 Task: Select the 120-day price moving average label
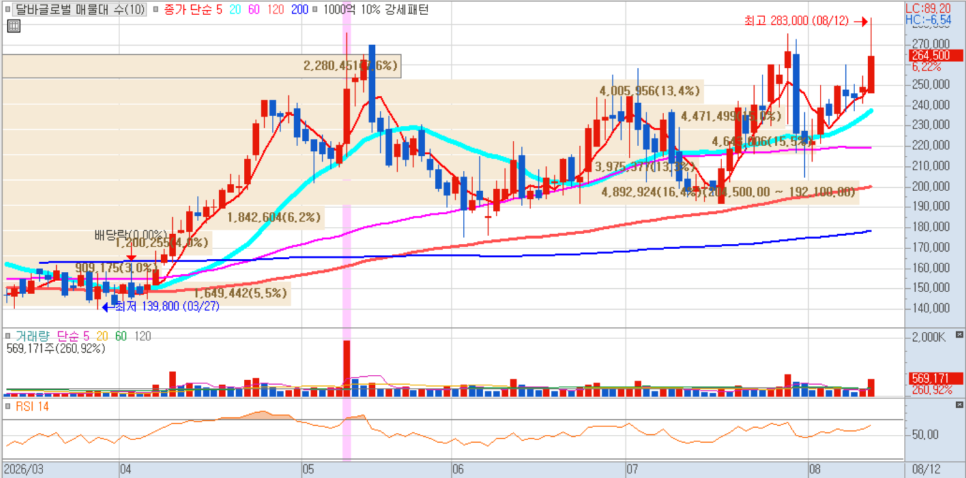276,10
